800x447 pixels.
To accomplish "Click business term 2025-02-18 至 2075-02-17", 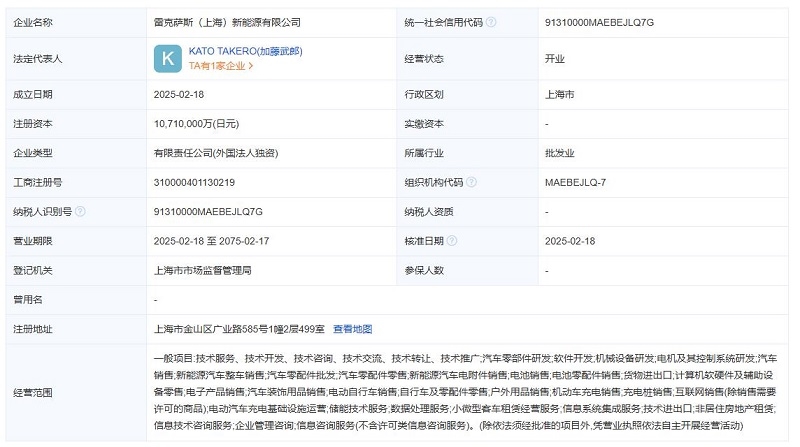I will pyautogui.click(x=211, y=241).
